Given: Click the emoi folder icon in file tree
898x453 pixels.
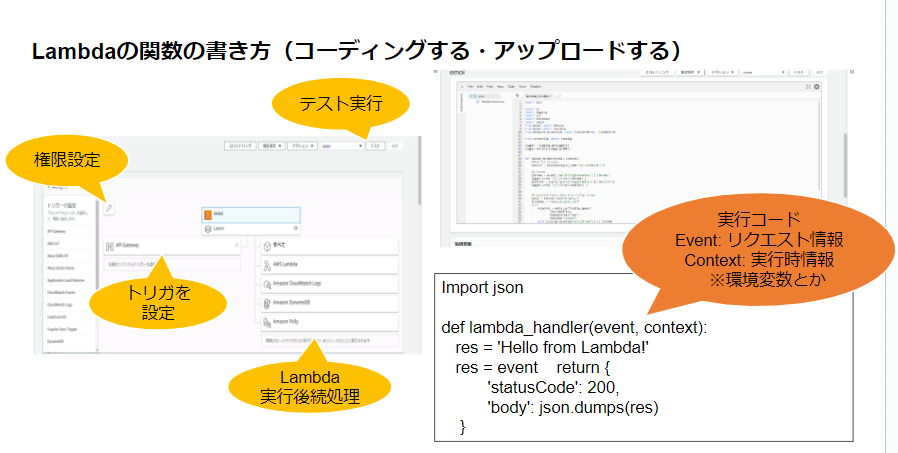Looking at the screenshot, I should point(475,96).
